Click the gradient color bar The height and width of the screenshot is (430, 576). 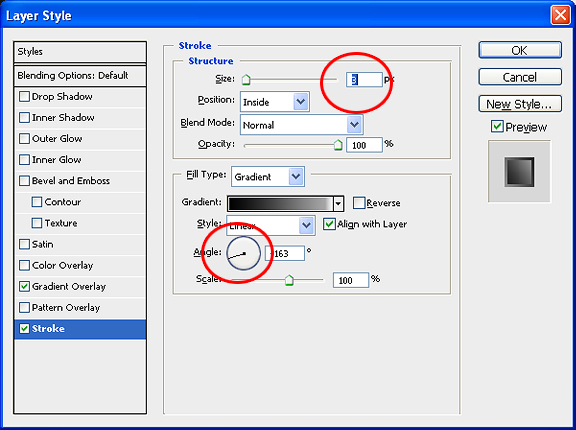[x=280, y=203]
